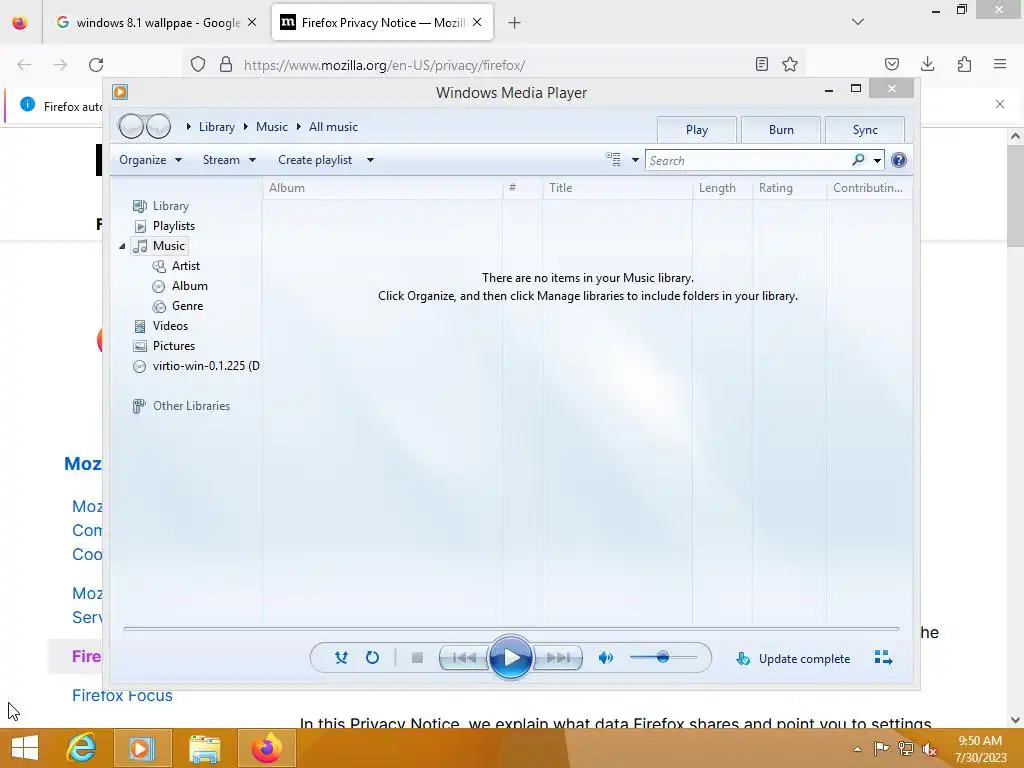The image size is (1024, 768).
Task: Switch to the Play tab
Action: coord(697,129)
